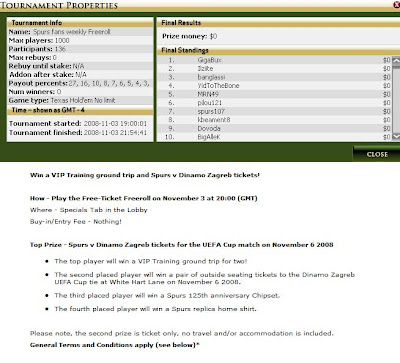Click the tournament name Spurs fans weekly Freeroll

coord(71,32)
